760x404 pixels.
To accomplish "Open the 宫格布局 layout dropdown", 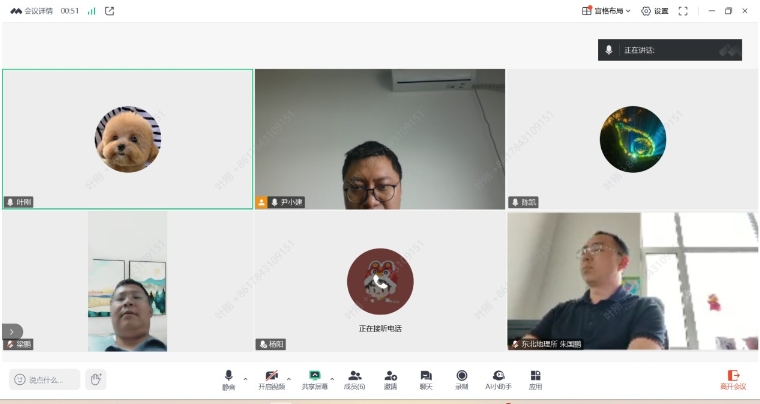I will tap(606, 11).
